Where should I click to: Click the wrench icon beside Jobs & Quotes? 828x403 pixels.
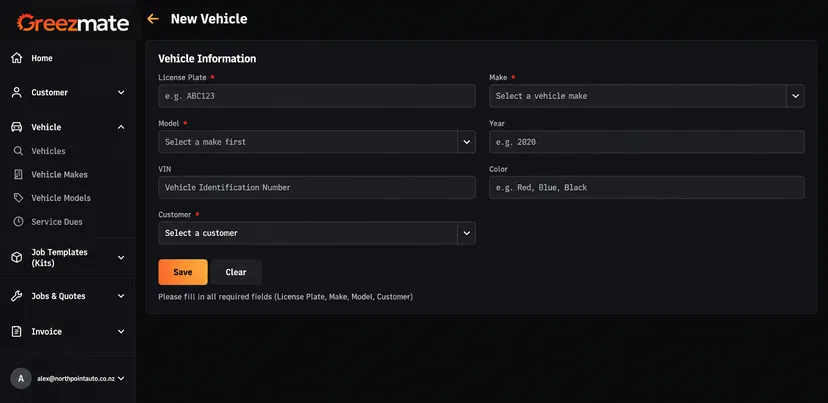coord(17,296)
